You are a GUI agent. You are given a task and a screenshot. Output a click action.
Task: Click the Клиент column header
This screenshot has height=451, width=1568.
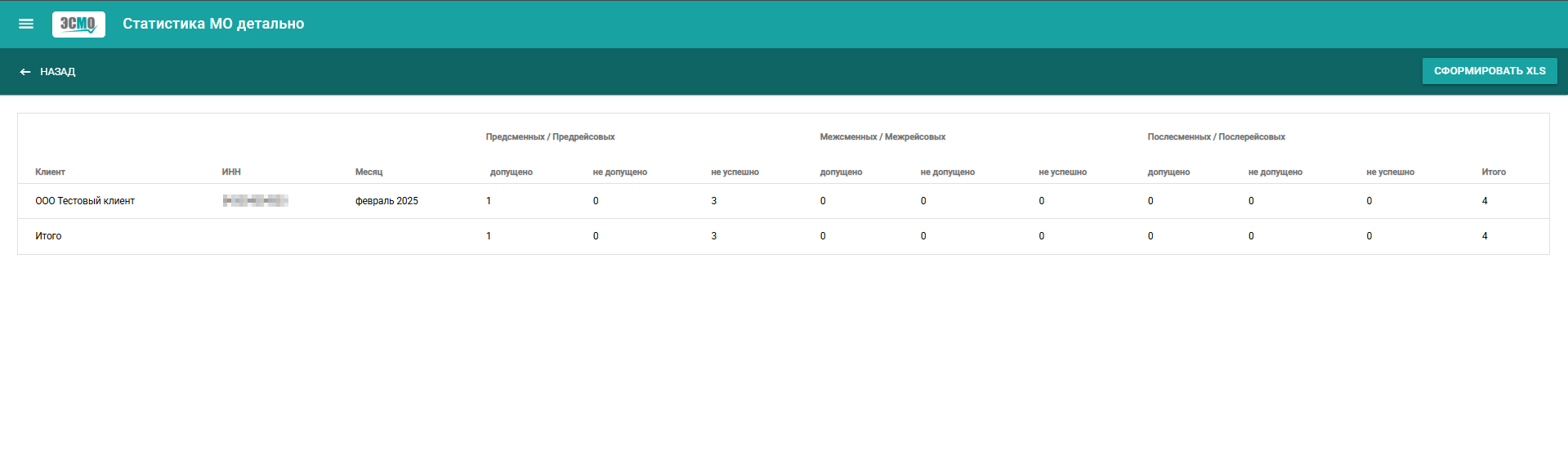click(x=50, y=172)
